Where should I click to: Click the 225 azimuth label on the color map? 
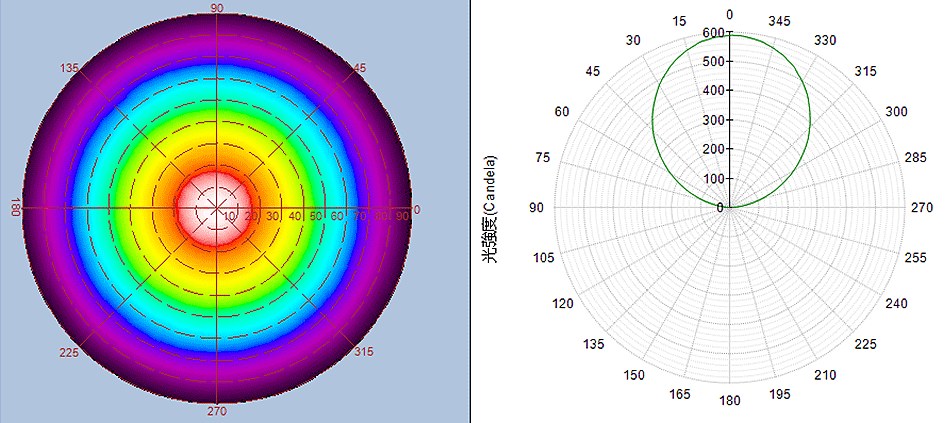pyautogui.click(x=69, y=352)
